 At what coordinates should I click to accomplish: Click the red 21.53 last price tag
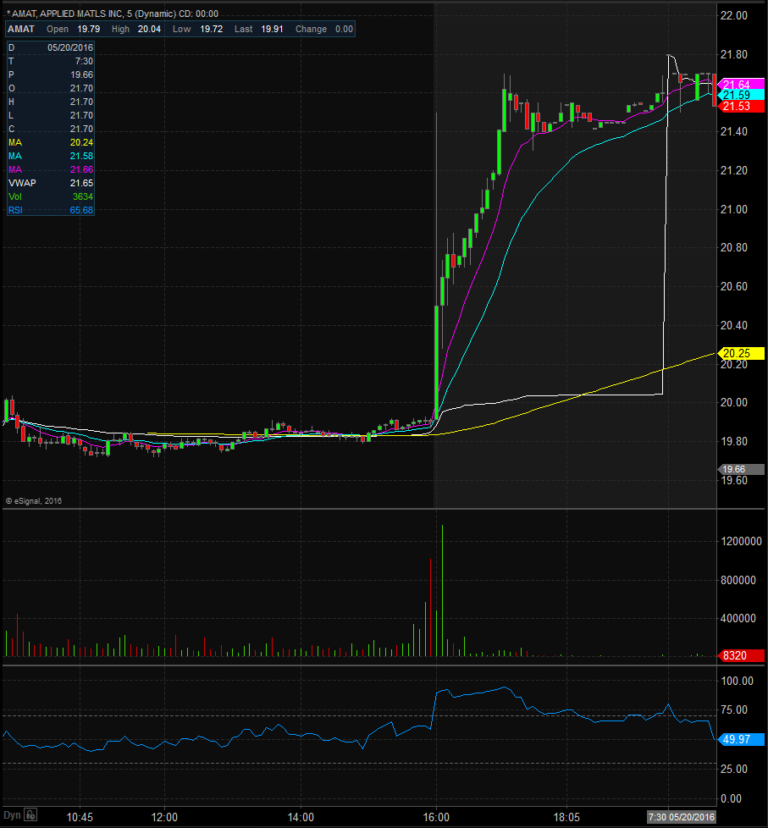737,106
